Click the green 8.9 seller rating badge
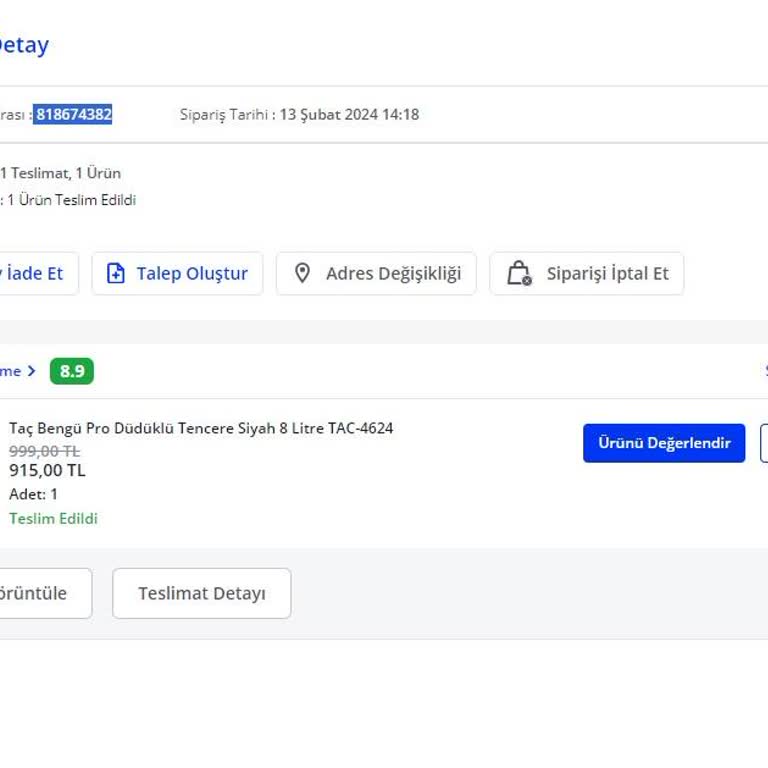The image size is (768, 768). 72,371
